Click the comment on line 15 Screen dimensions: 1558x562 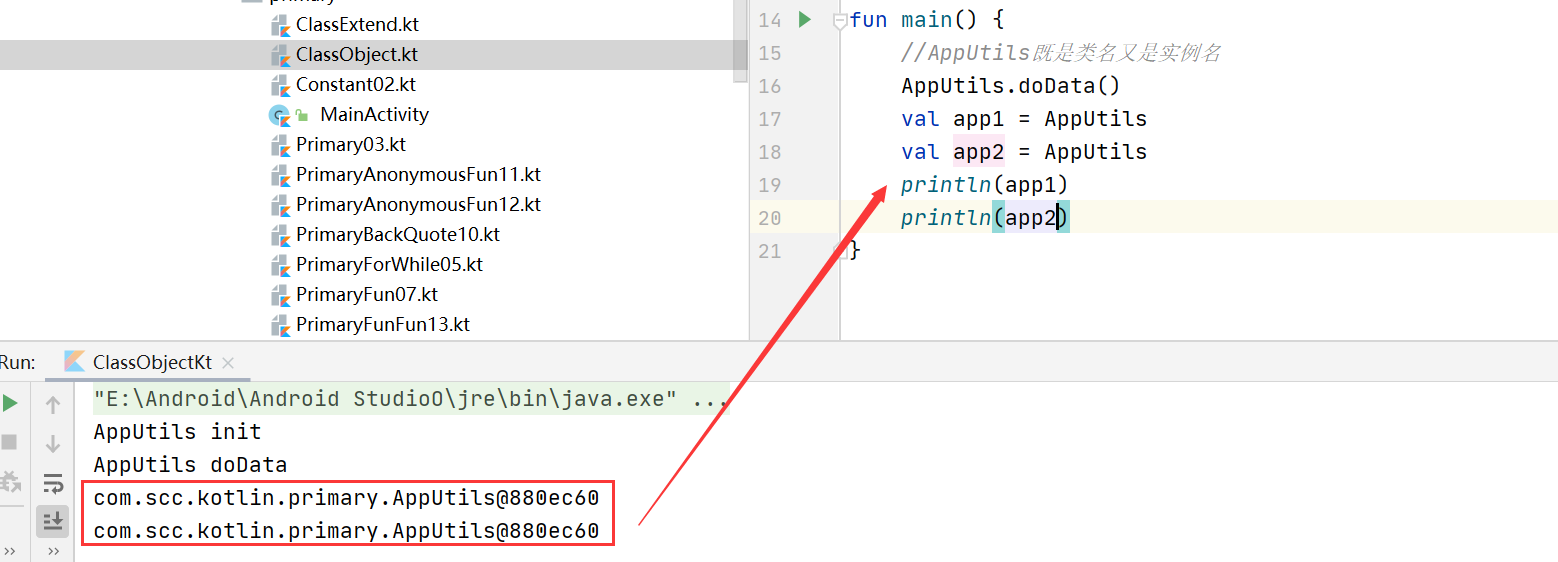pos(1061,53)
